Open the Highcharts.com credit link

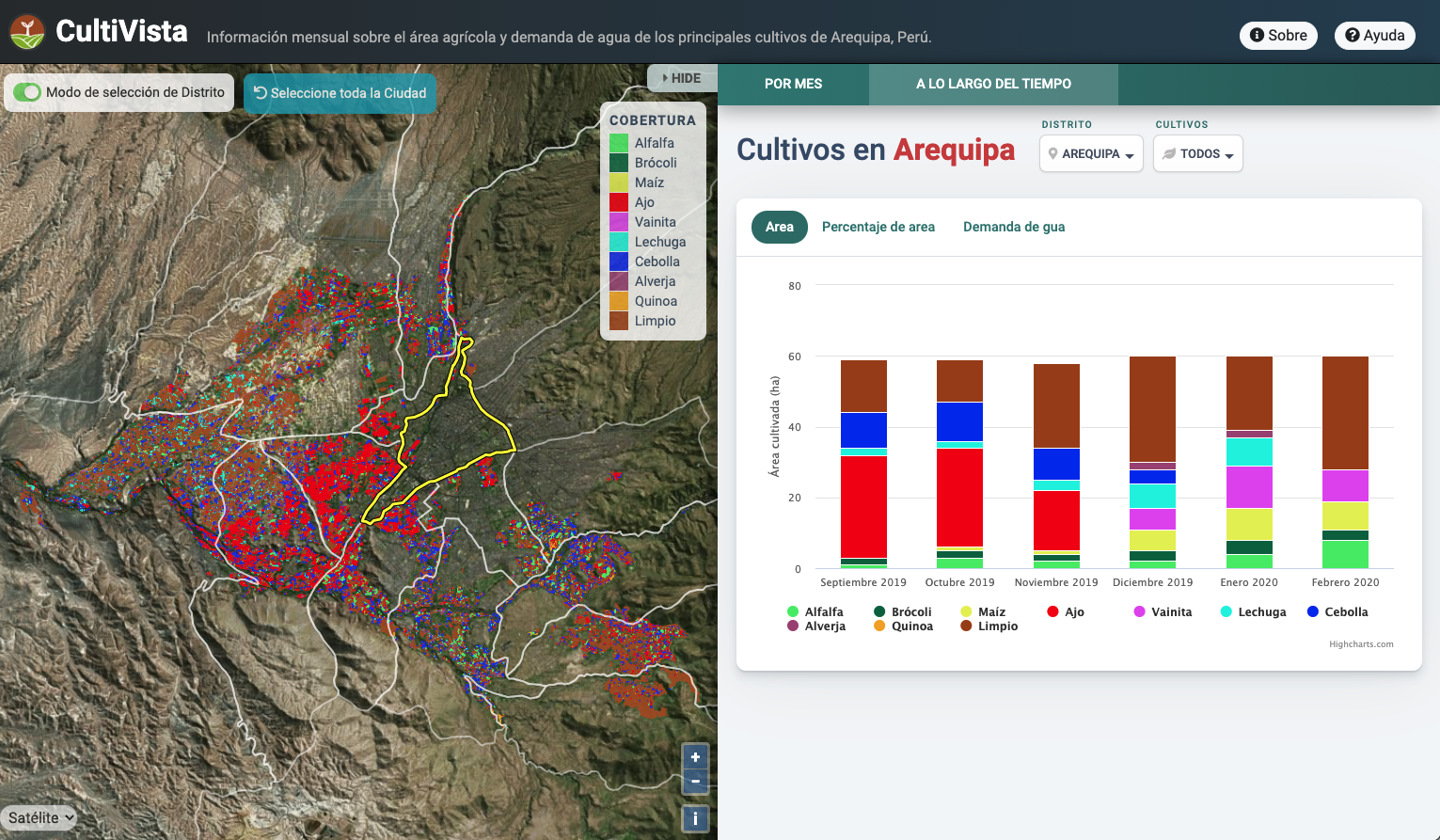1360,644
